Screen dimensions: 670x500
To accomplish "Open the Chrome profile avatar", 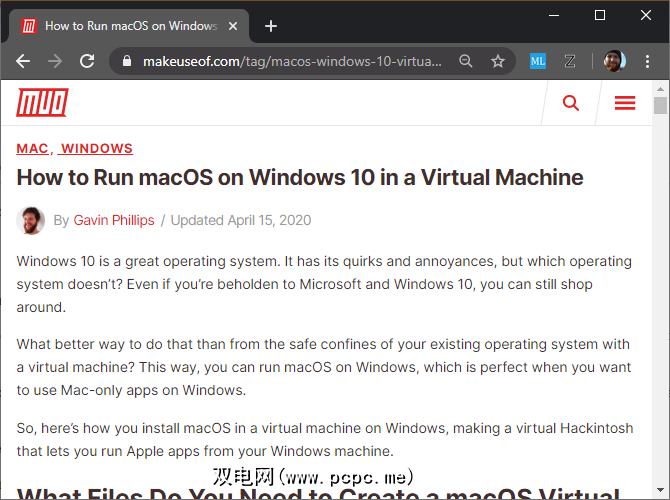I will pyautogui.click(x=614, y=61).
